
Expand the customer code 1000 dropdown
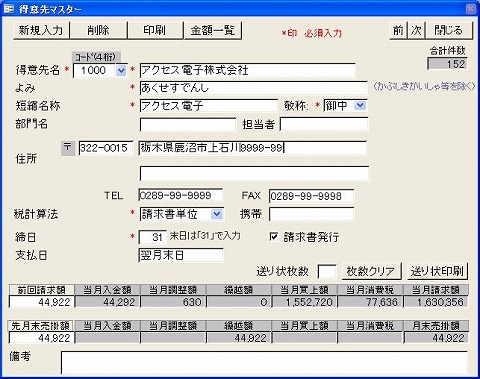coord(121,71)
